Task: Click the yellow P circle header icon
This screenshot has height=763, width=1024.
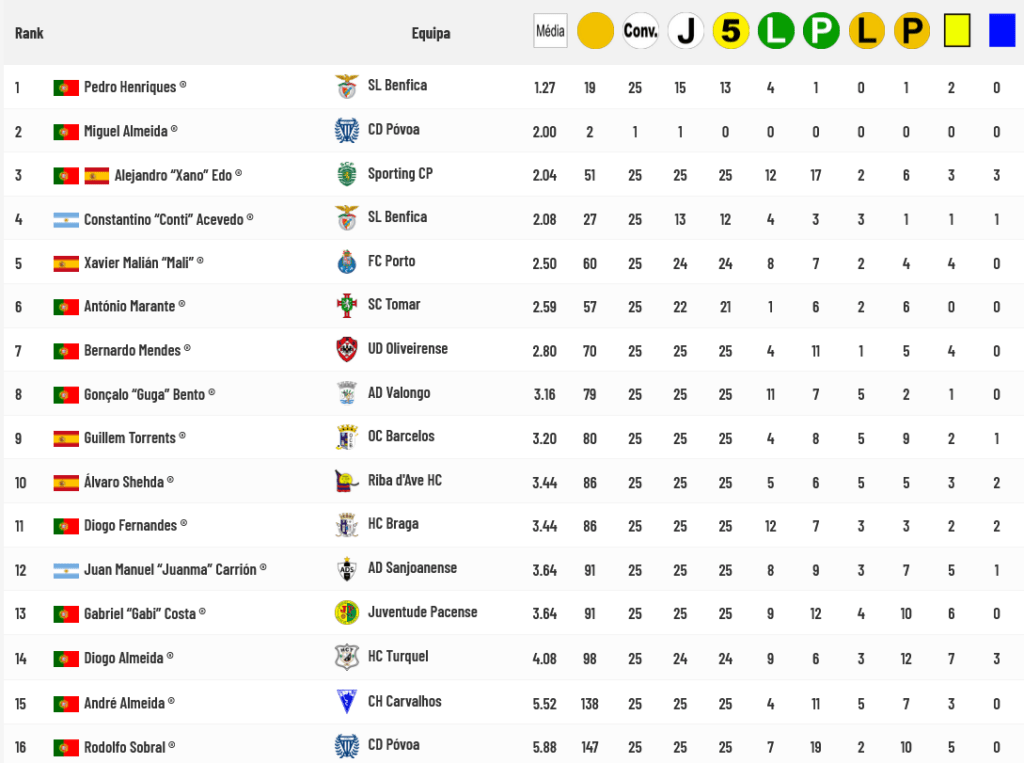Action: coord(911,31)
